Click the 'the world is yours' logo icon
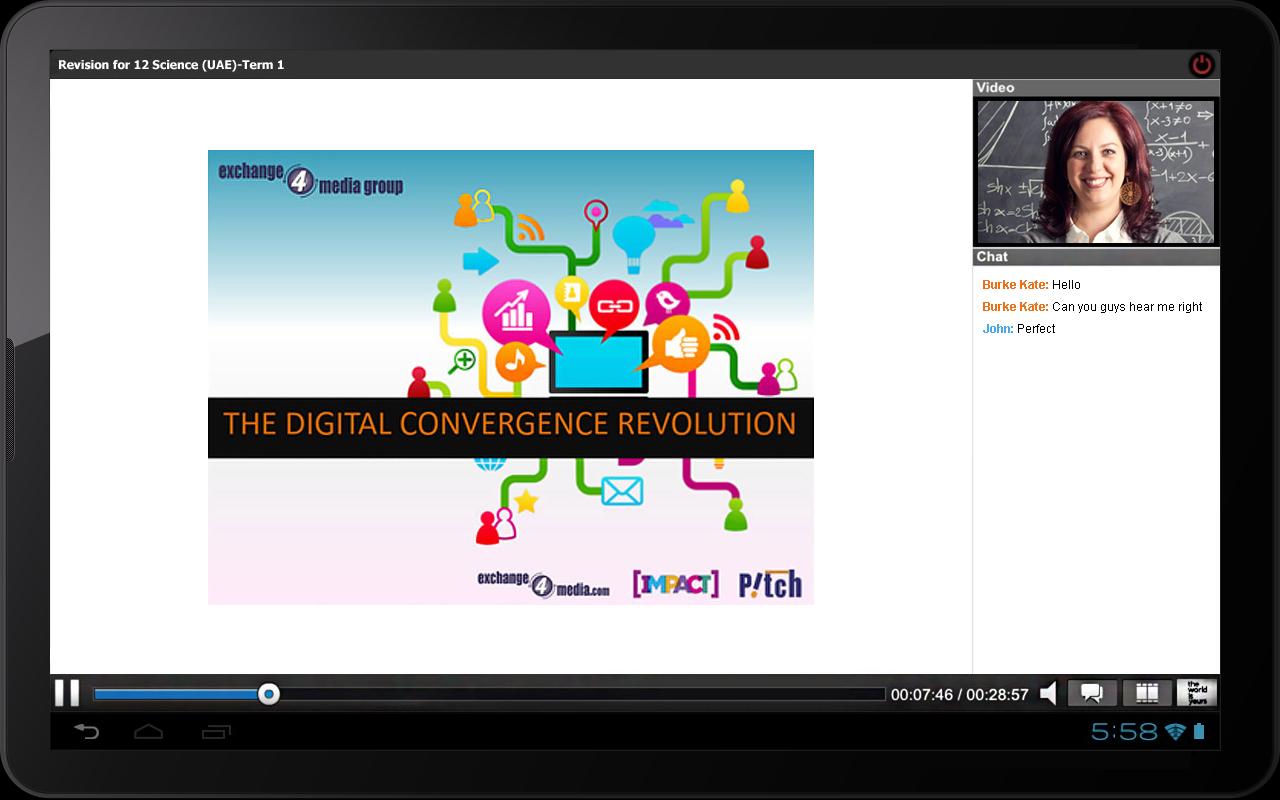 [x=1196, y=692]
